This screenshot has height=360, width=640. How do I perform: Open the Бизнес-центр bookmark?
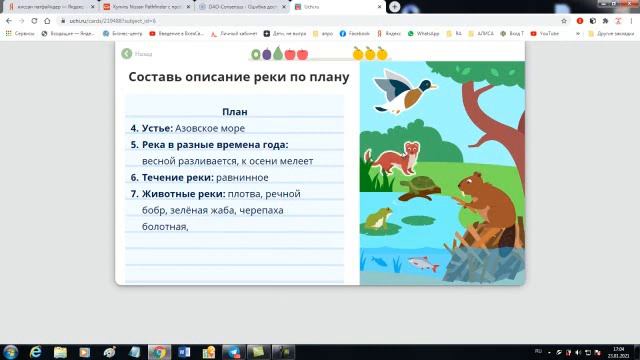click(x=122, y=33)
